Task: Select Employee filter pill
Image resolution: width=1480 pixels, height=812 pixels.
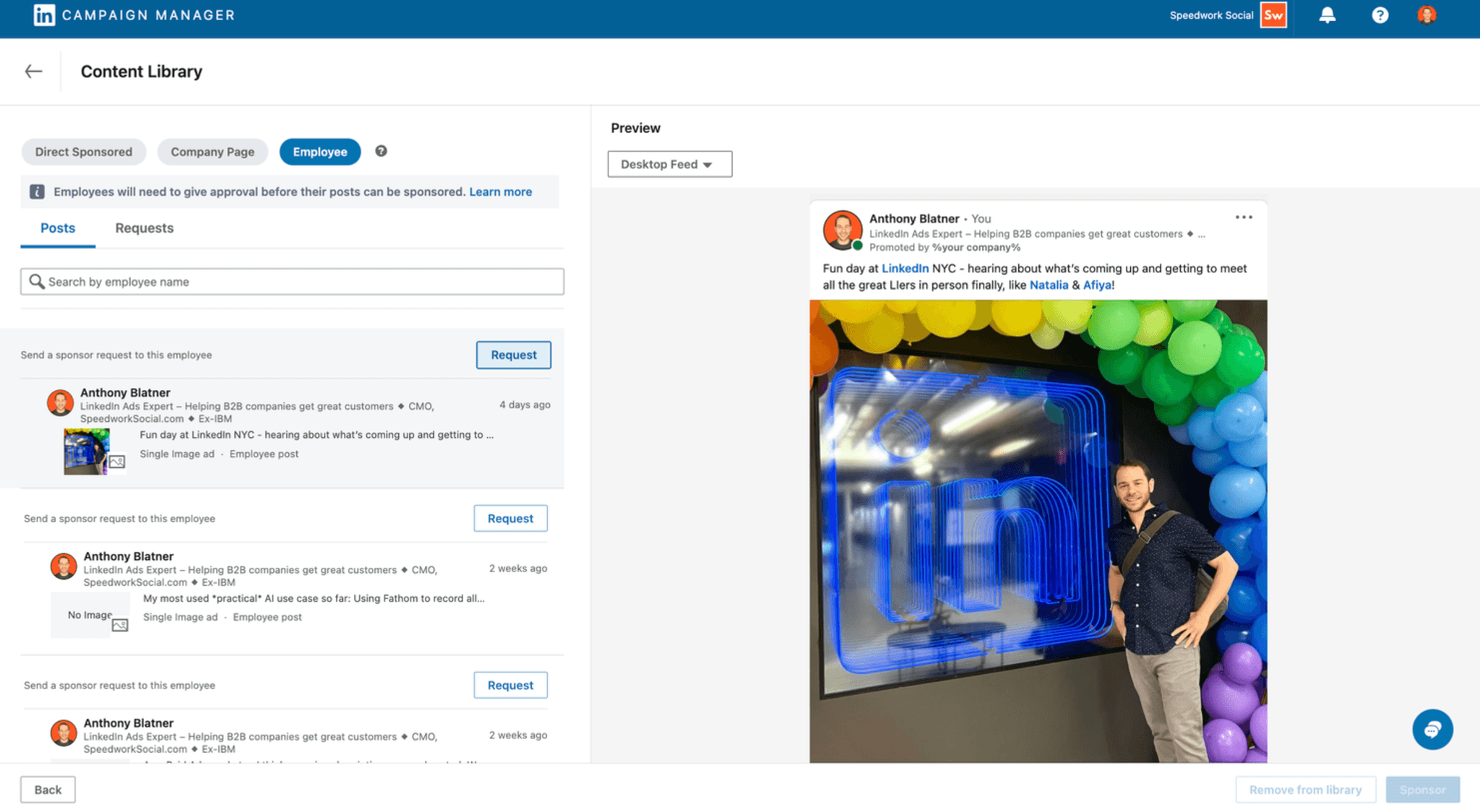Action: click(x=320, y=152)
